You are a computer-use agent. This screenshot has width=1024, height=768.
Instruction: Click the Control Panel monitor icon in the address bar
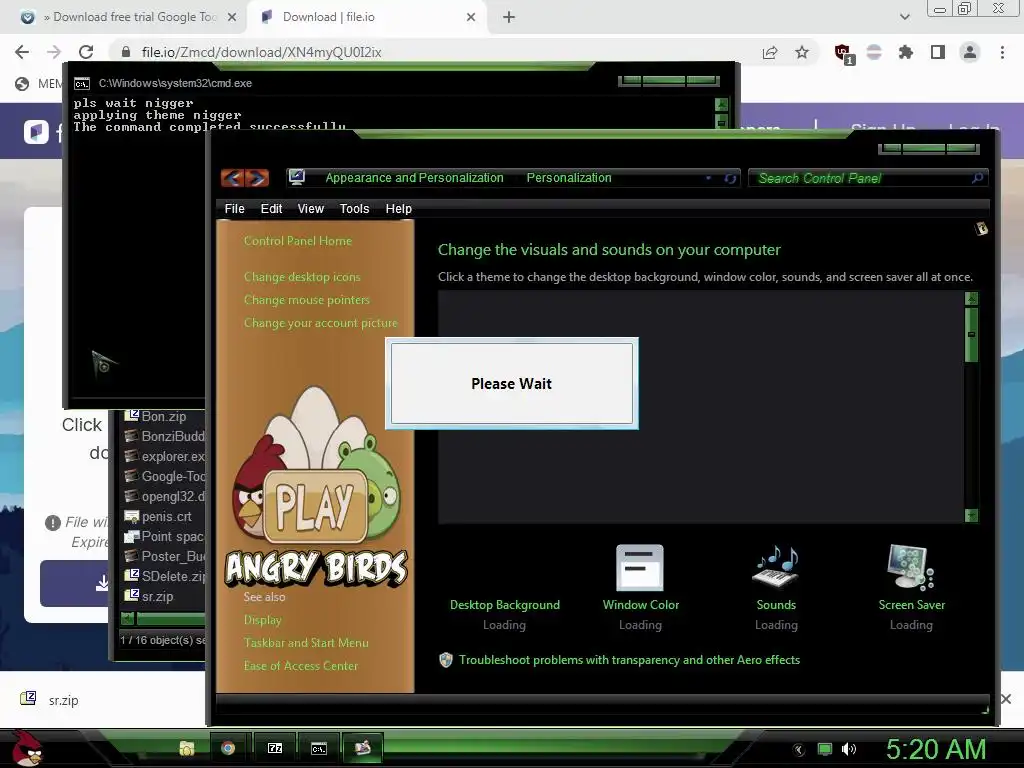(296, 177)
